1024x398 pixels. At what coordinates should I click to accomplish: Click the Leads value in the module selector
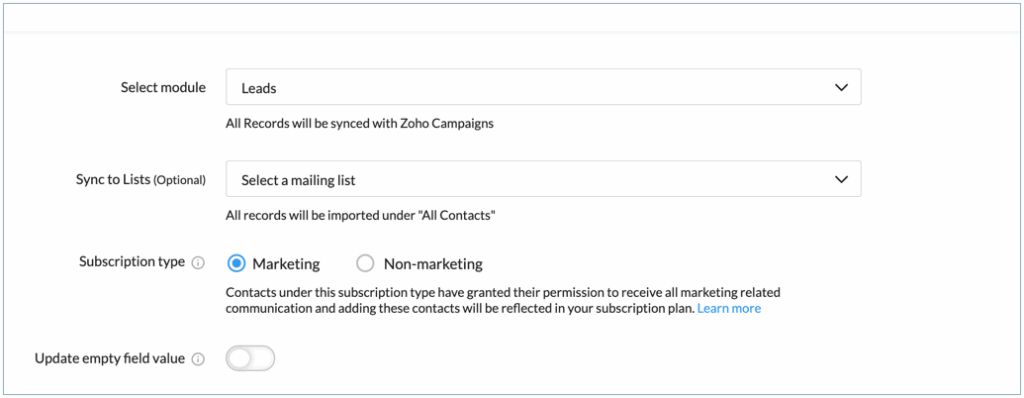pyautogui.click(x=259, y=88)
